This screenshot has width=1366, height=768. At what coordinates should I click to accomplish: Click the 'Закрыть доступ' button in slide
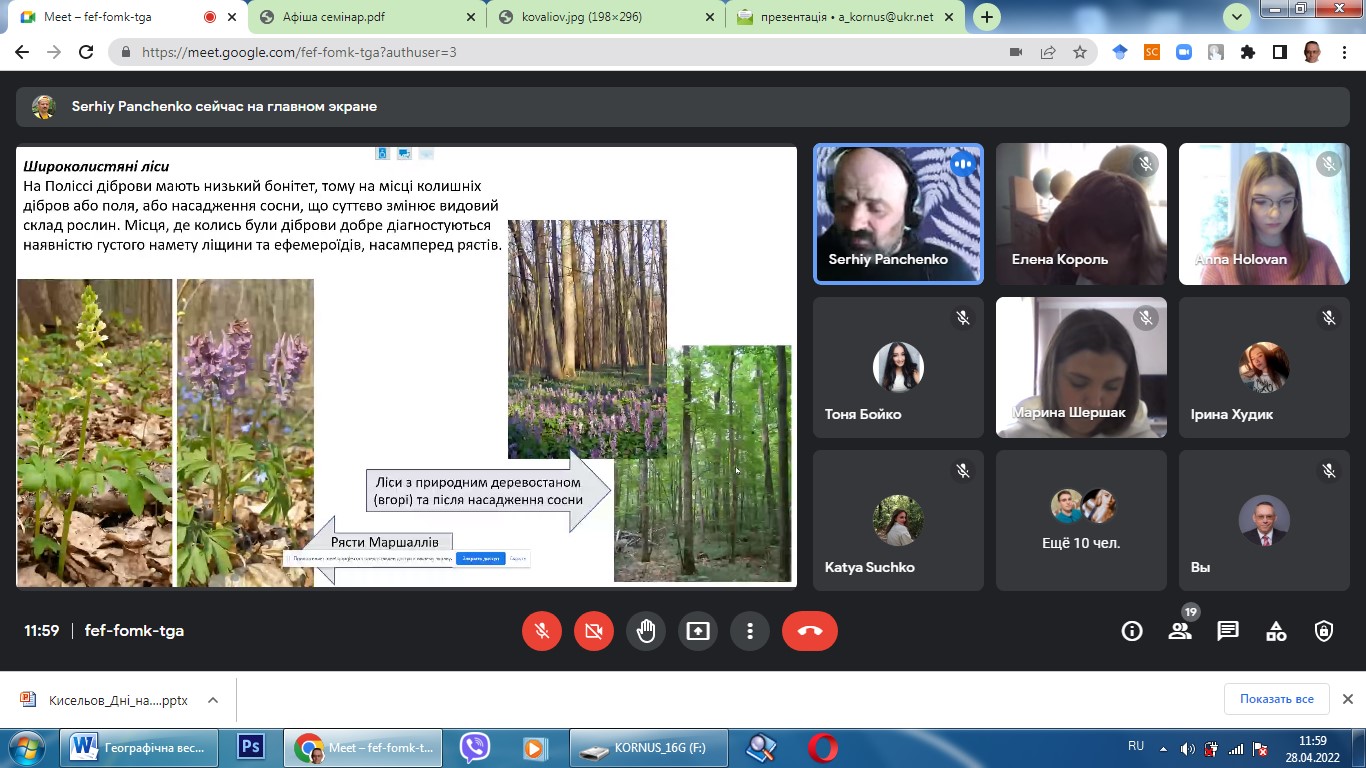click(480, 559)
